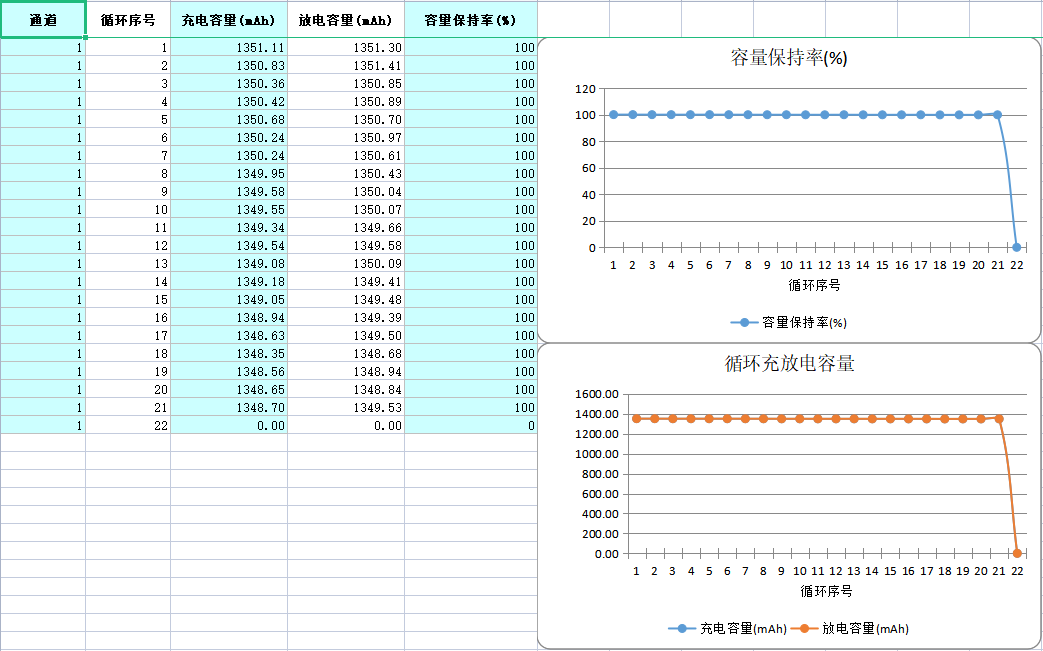Click discharge capacity cell 1351.41
Screen dimensions: 1043x651
[x=346, y=65]
